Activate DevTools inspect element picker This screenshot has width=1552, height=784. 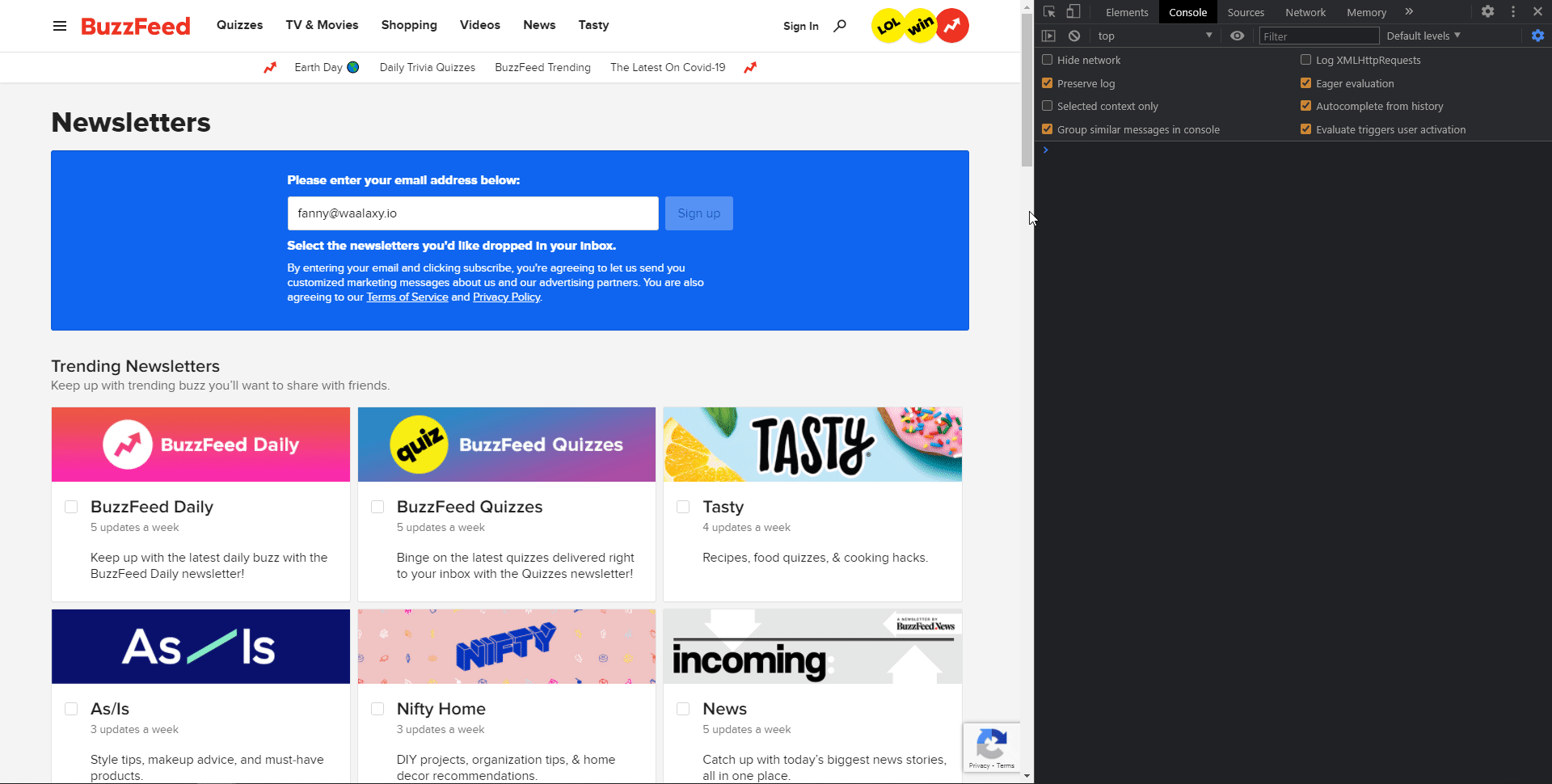pyautogui.click(x=1049, y=12)
